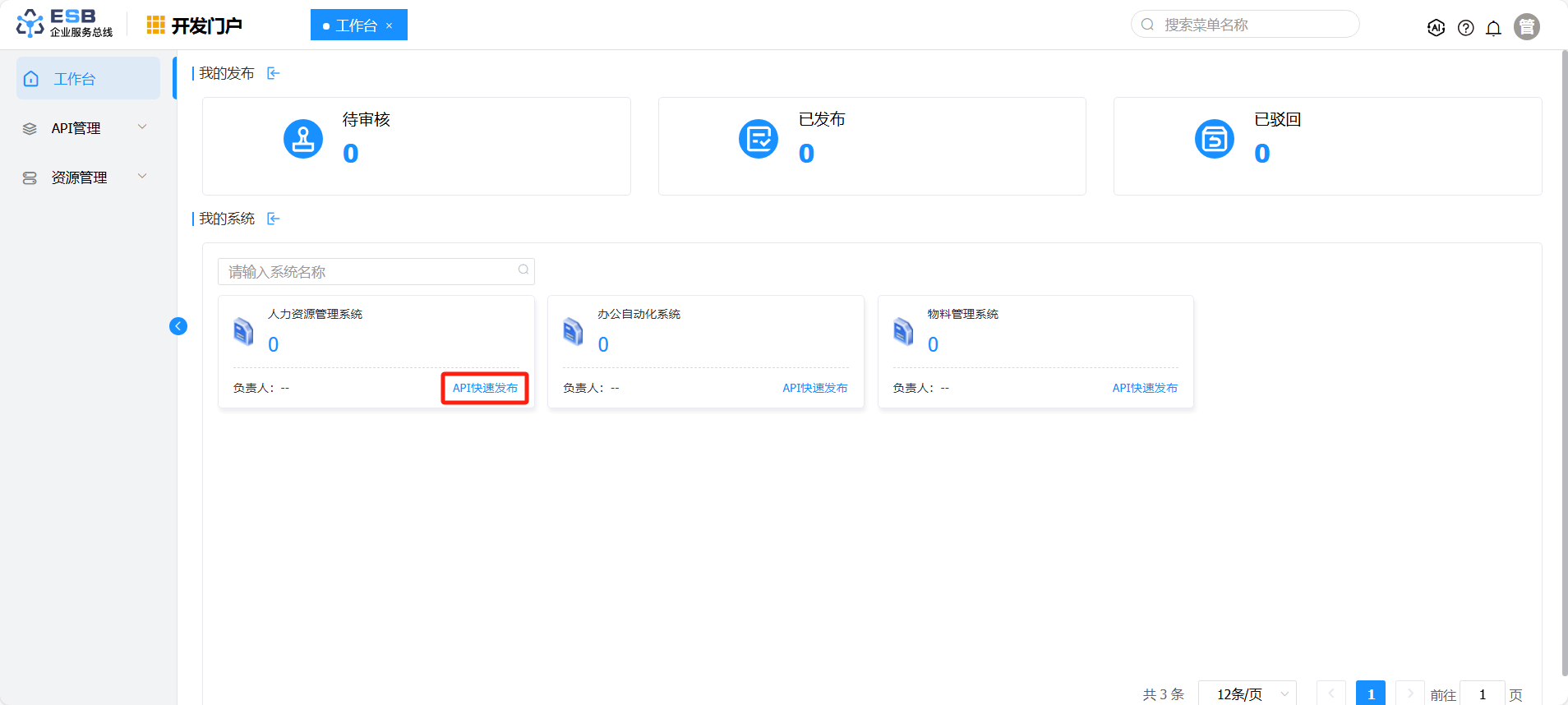Click the AI assistant icon in header
The height and width of the screenshot is (705, 1568).
pyautogui.click(x=1436, y=28)
